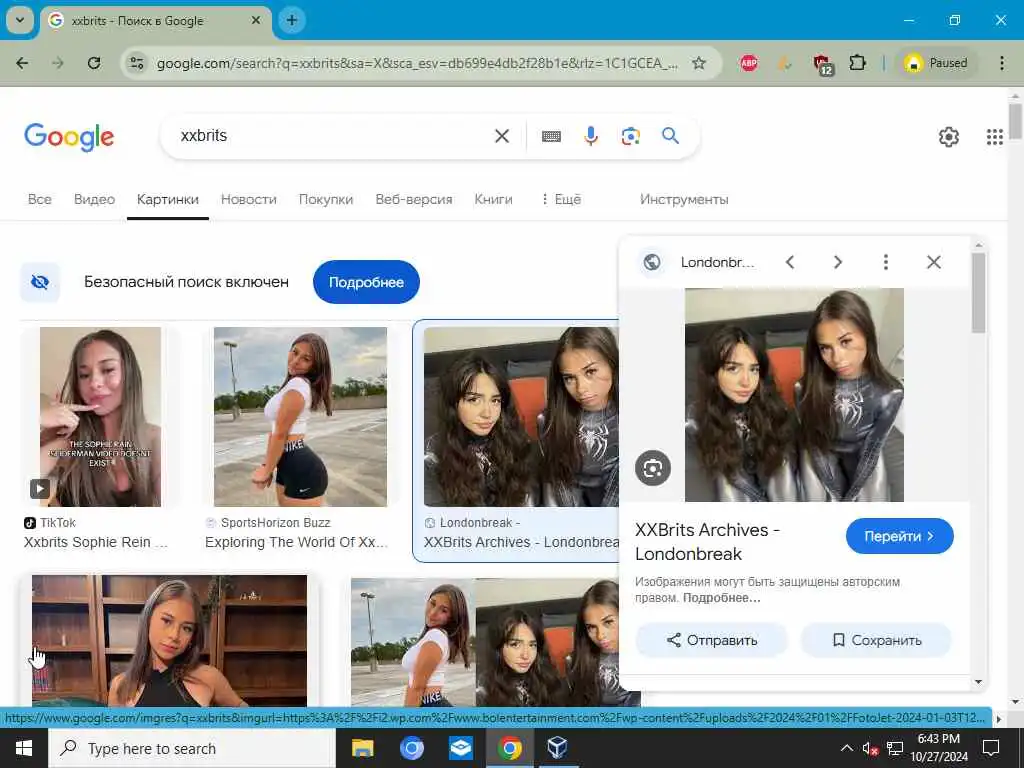Open the ABP adblock extension
This screenshot has height=768, width=1024.
click(749, 63)
